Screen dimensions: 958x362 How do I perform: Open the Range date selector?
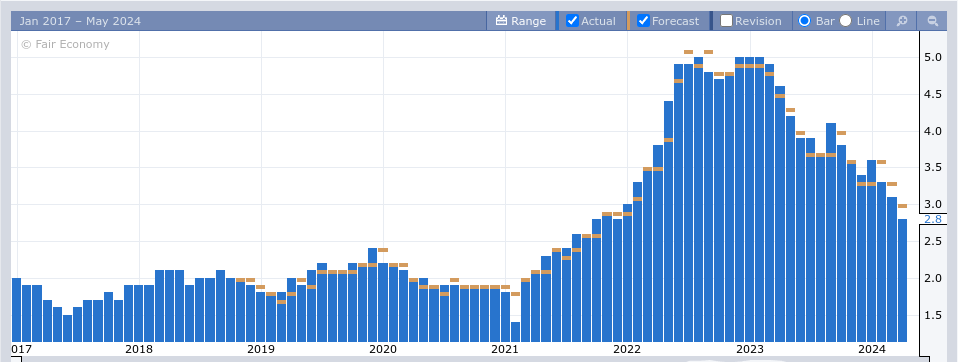[521, 21]
